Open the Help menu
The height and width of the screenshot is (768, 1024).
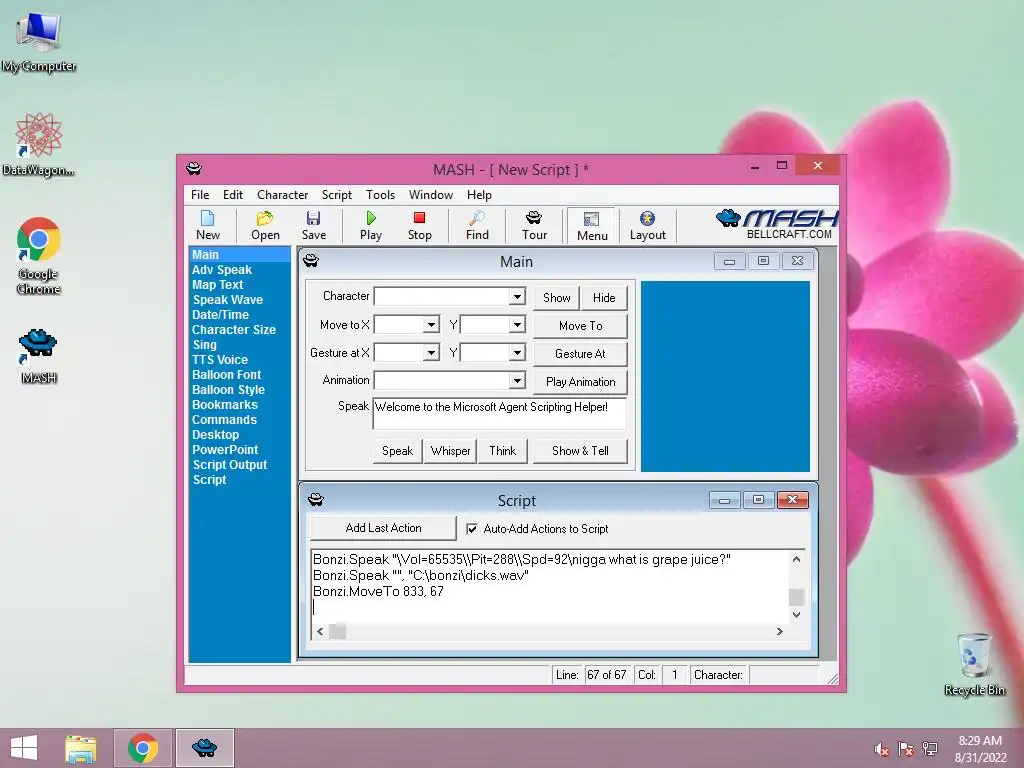[479, 195]
